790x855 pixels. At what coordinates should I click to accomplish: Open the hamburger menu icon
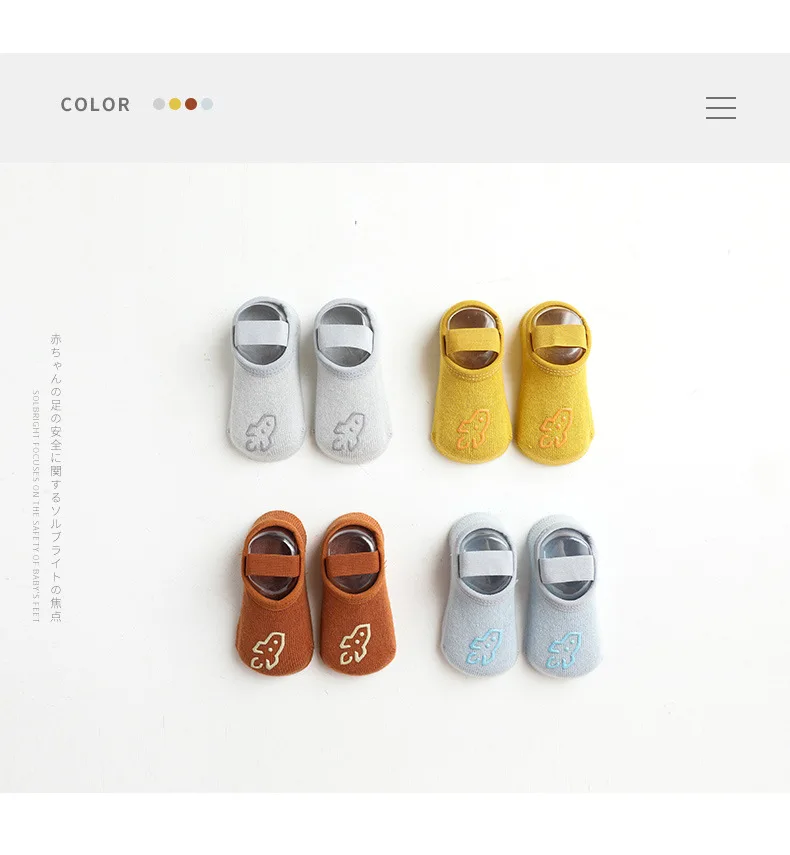721,107
